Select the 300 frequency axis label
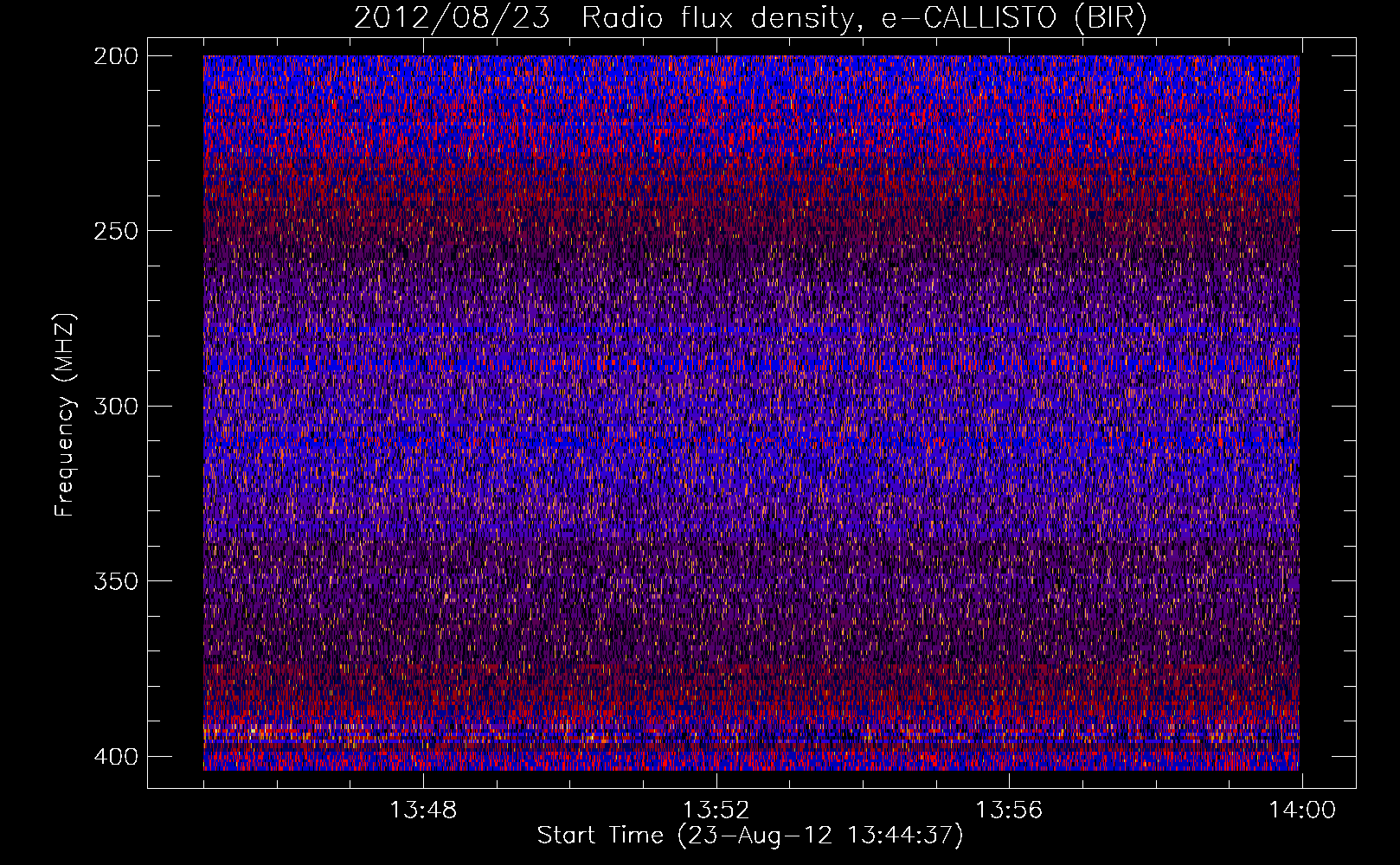Viewport: 1400px width, 865px height. coord(115,406)
